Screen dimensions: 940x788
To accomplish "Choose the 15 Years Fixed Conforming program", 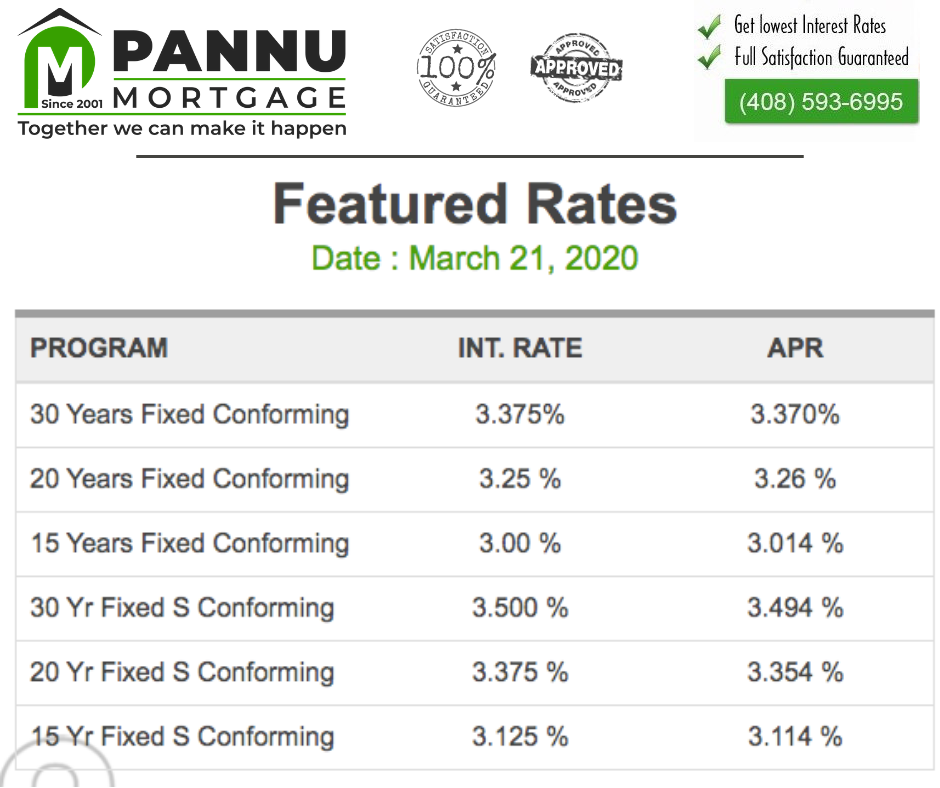I will (189, 544).
